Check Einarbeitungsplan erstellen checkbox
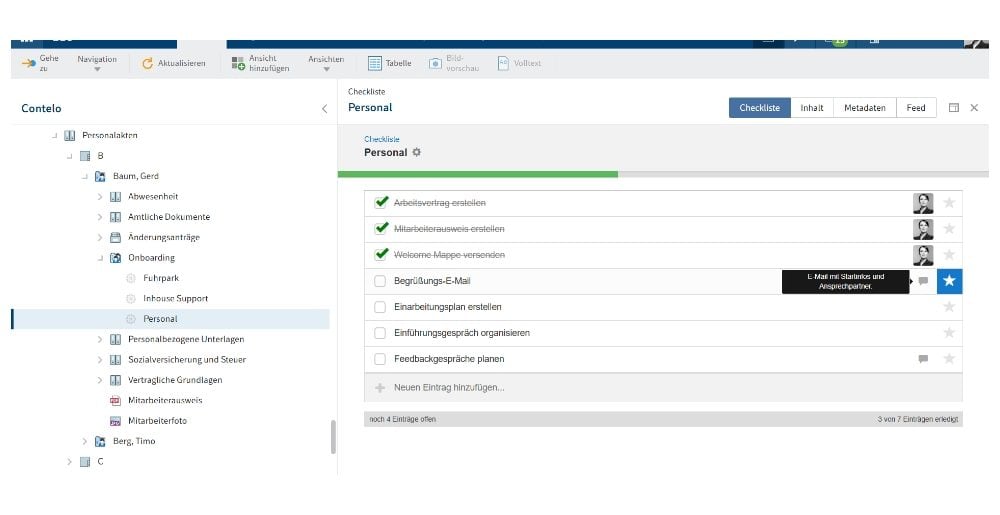Image resolution: width=1000 pixels, height=515 pixels. click(x=380, y=307)
